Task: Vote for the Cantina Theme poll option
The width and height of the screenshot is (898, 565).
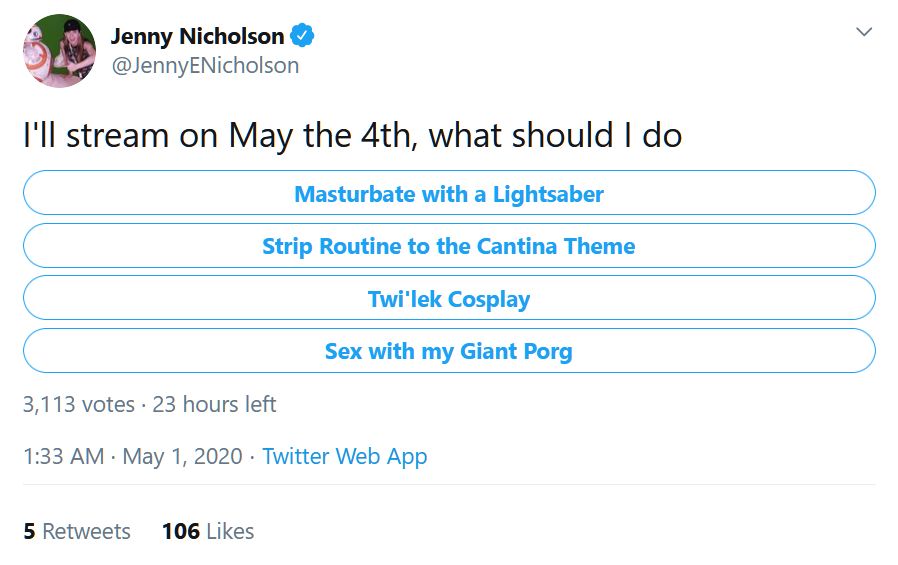Action: tap(449, 246)
